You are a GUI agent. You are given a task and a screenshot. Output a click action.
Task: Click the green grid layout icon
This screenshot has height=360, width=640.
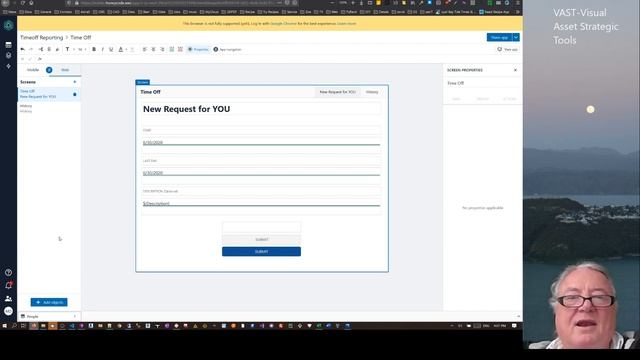(172, 49)
